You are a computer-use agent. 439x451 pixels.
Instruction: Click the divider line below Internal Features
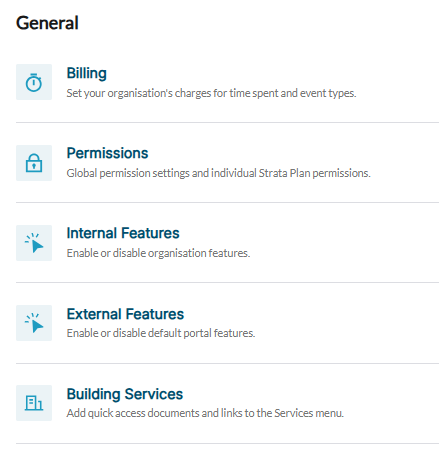point(227,282)
